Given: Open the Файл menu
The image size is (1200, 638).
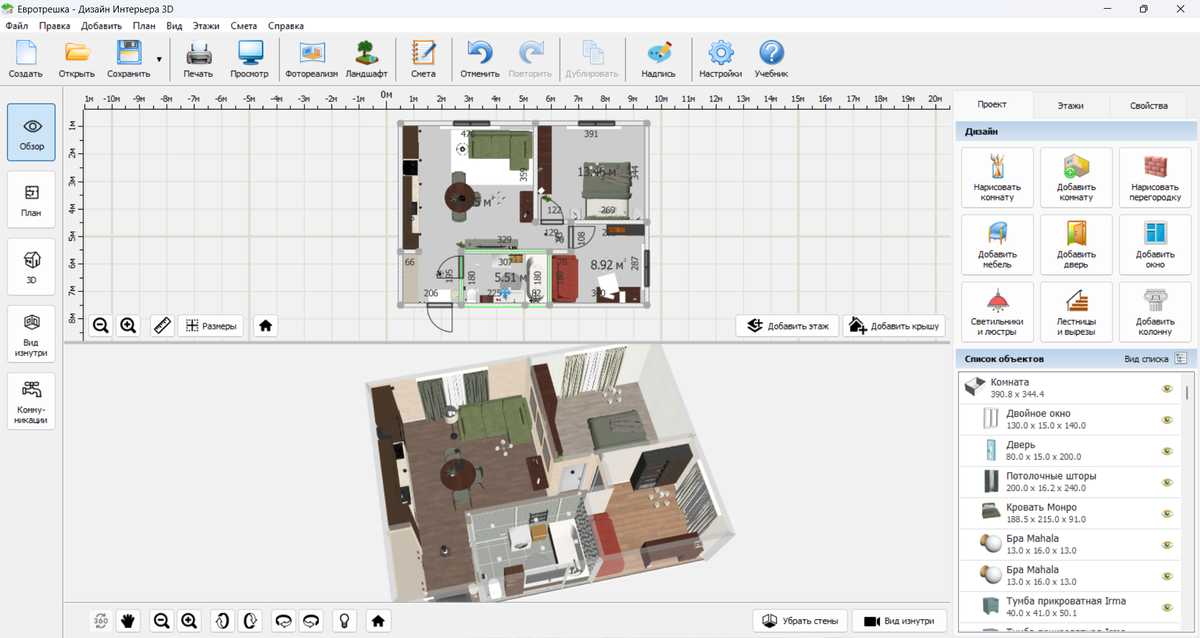Looking at the screenshot, I should coord(16,25).
